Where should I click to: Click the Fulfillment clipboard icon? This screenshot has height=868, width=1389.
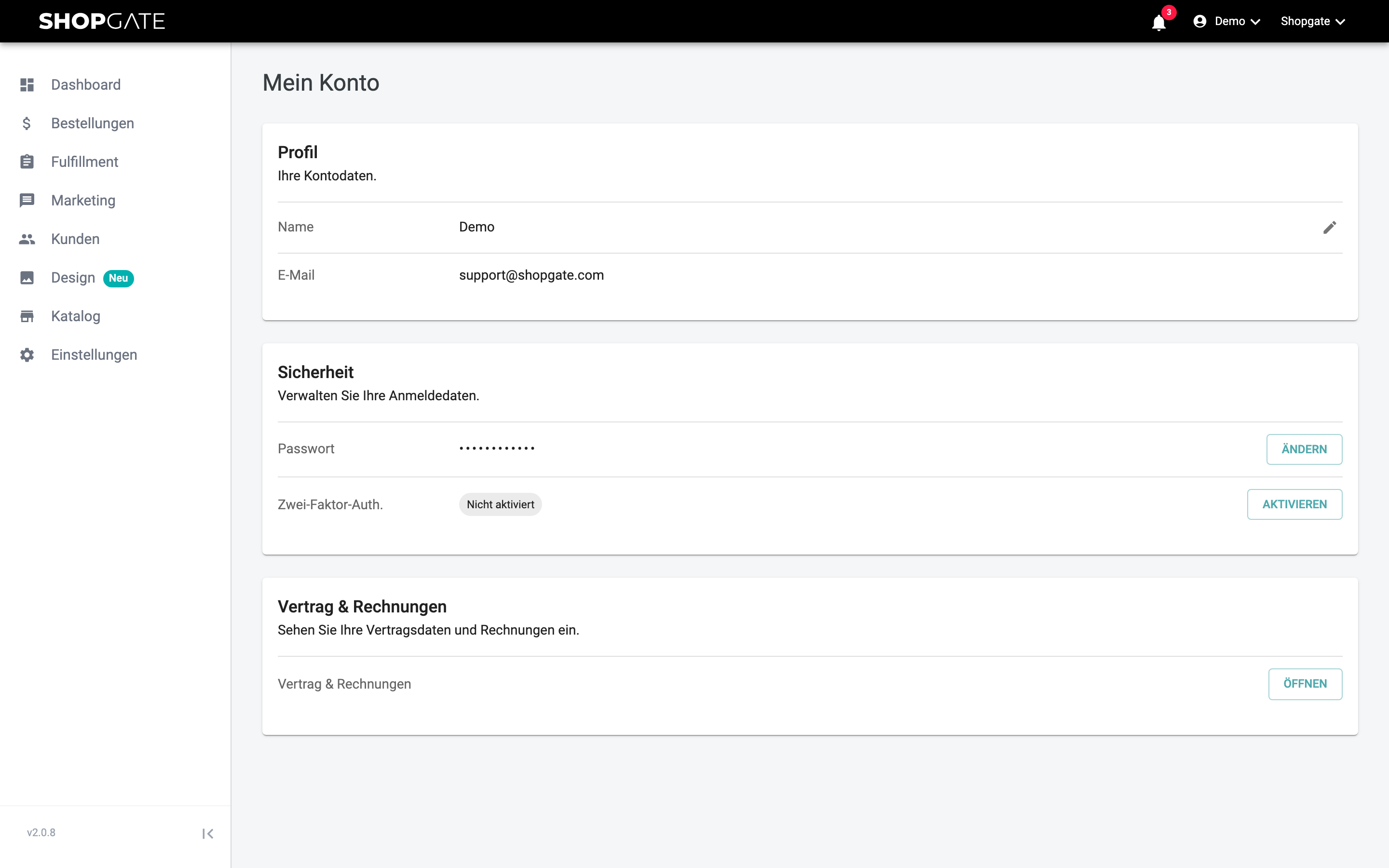[27, 162]
